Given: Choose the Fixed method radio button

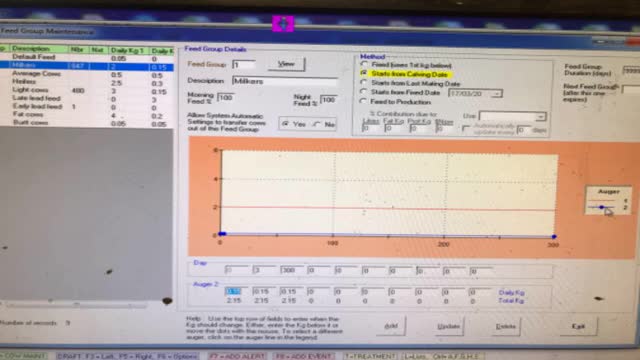Looking at the screenshot, I should click(x=364, y=64).
